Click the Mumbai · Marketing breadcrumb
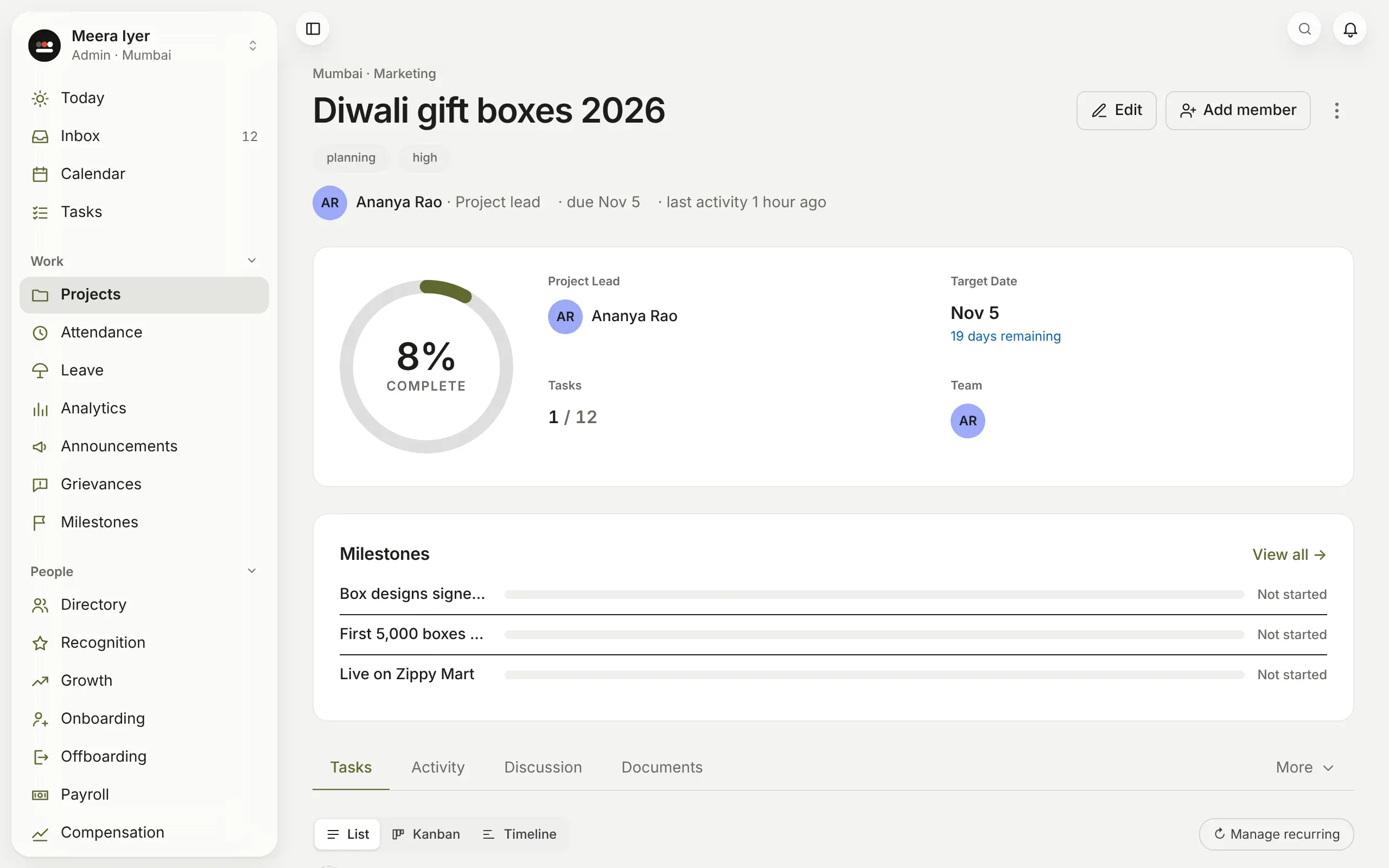 click(374, 74)
